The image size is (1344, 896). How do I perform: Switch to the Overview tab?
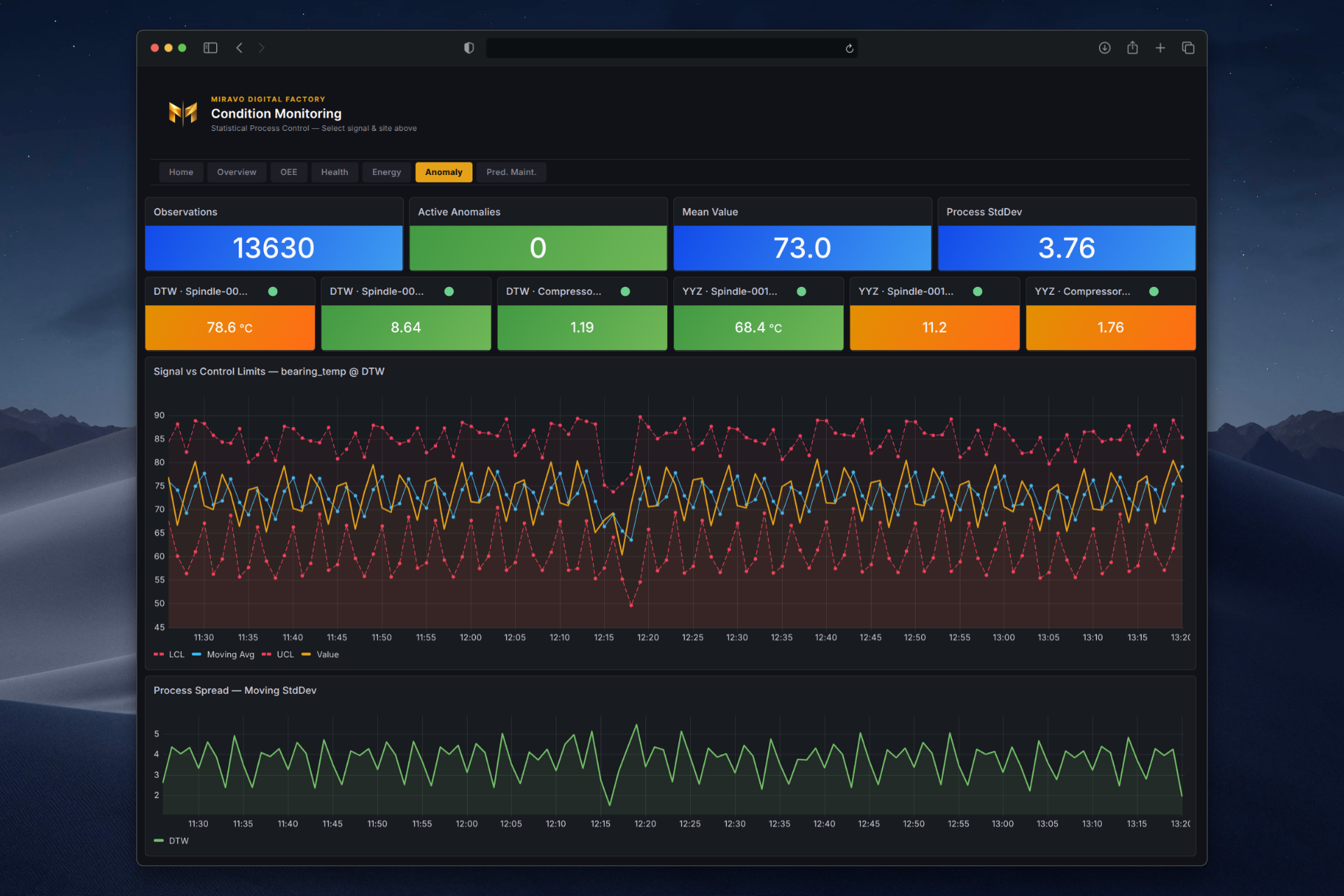(237, 172)
